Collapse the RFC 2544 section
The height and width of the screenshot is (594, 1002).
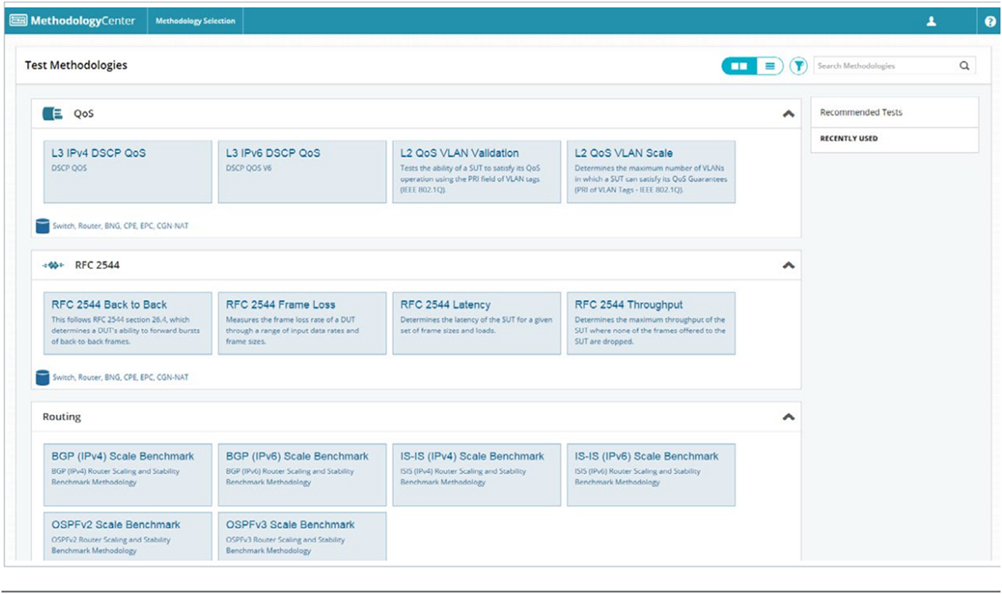pos(788,266)
